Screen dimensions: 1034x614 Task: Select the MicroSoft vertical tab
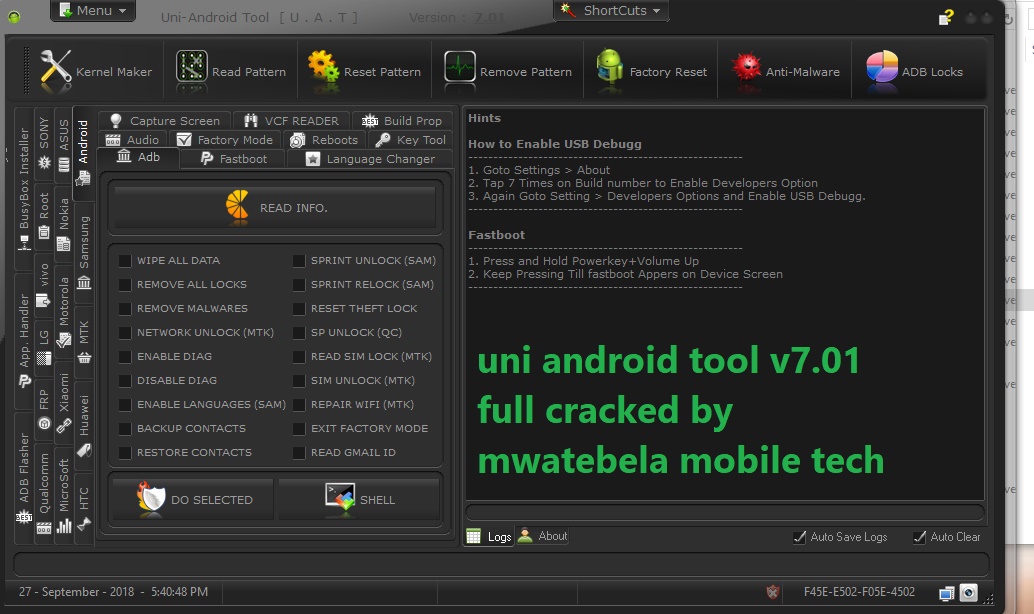point(64,495)
